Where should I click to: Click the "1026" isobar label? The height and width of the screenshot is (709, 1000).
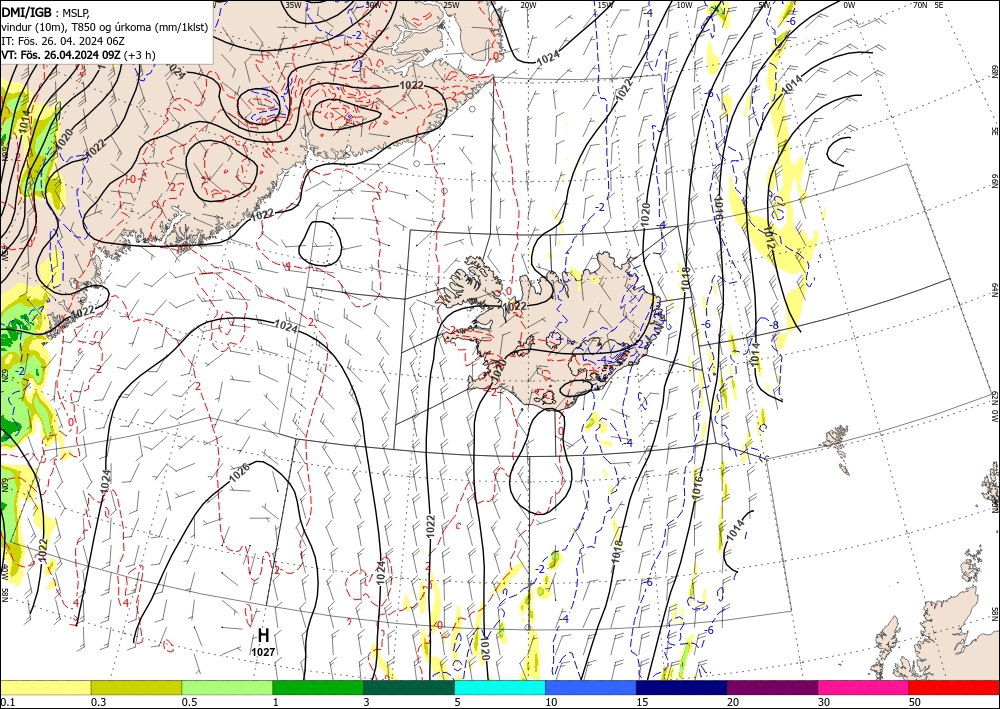(239, 471)
